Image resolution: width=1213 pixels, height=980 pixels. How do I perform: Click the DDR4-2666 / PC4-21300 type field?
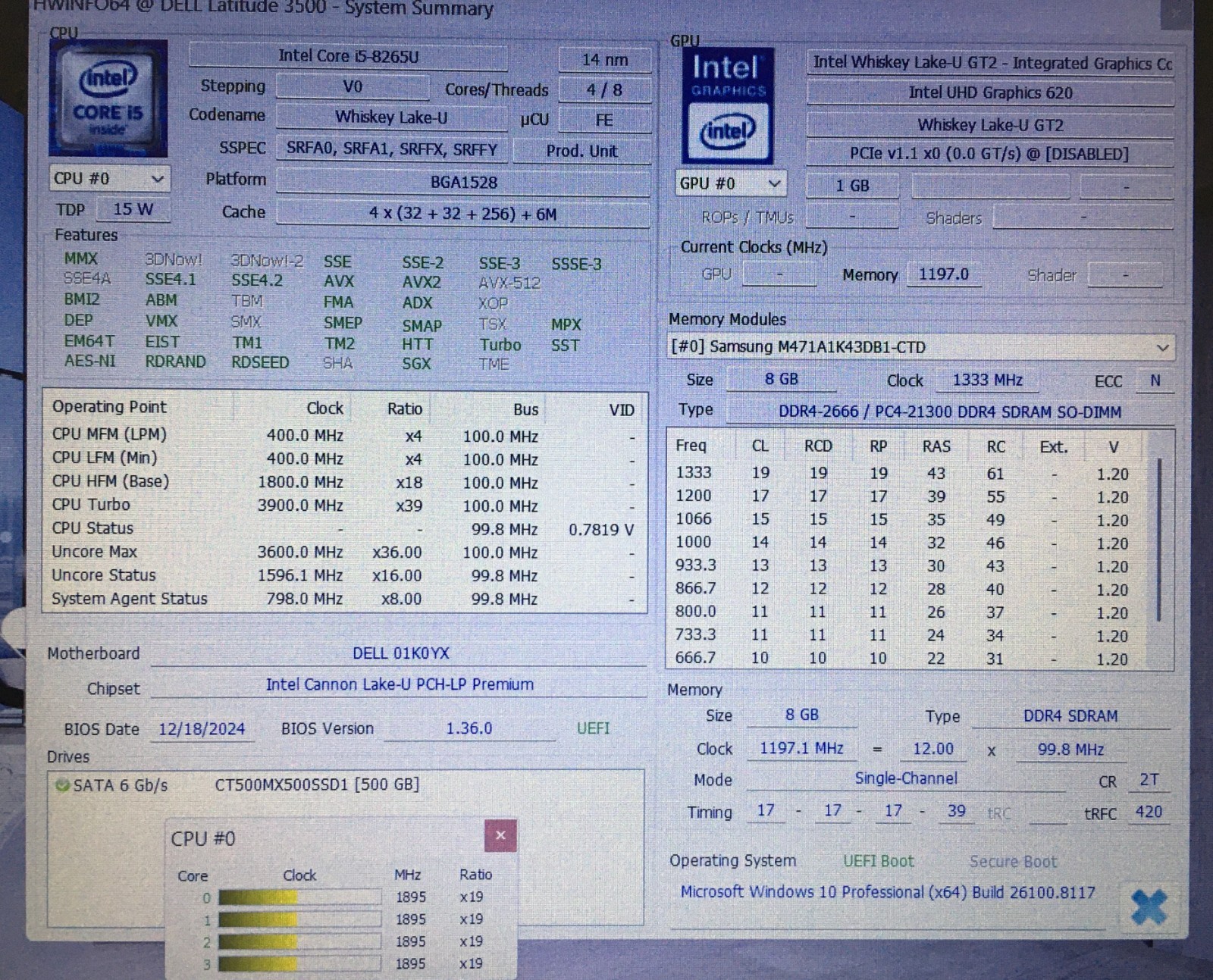[950, 412]
